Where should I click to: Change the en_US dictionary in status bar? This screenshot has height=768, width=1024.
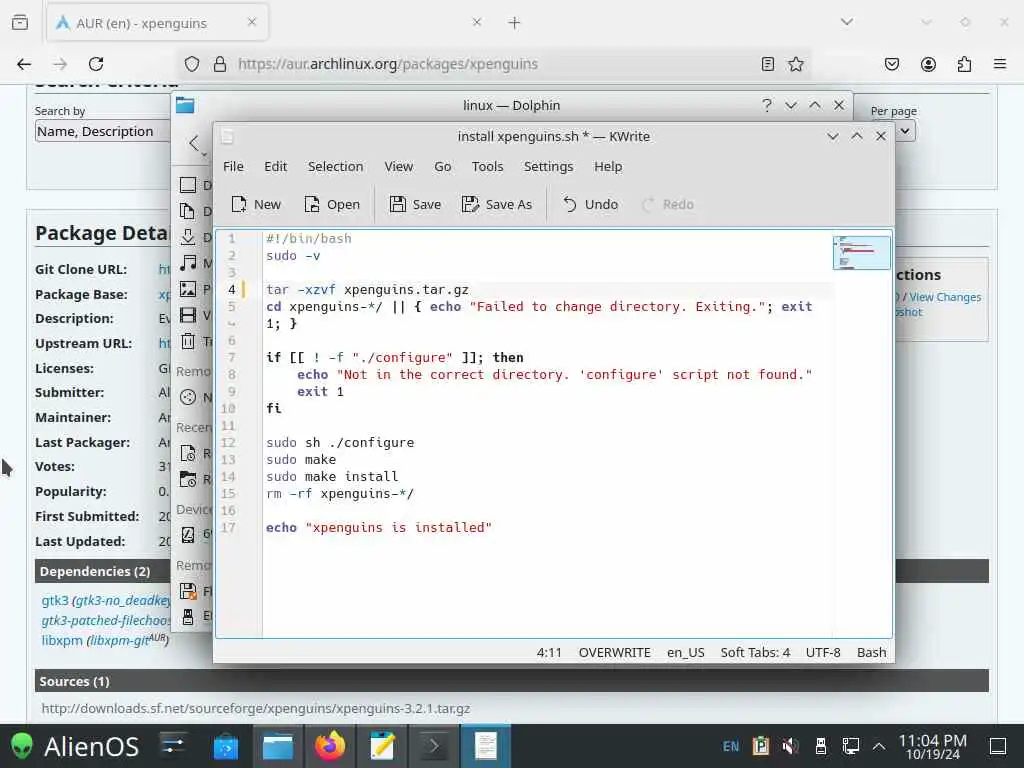coord(686,652)
